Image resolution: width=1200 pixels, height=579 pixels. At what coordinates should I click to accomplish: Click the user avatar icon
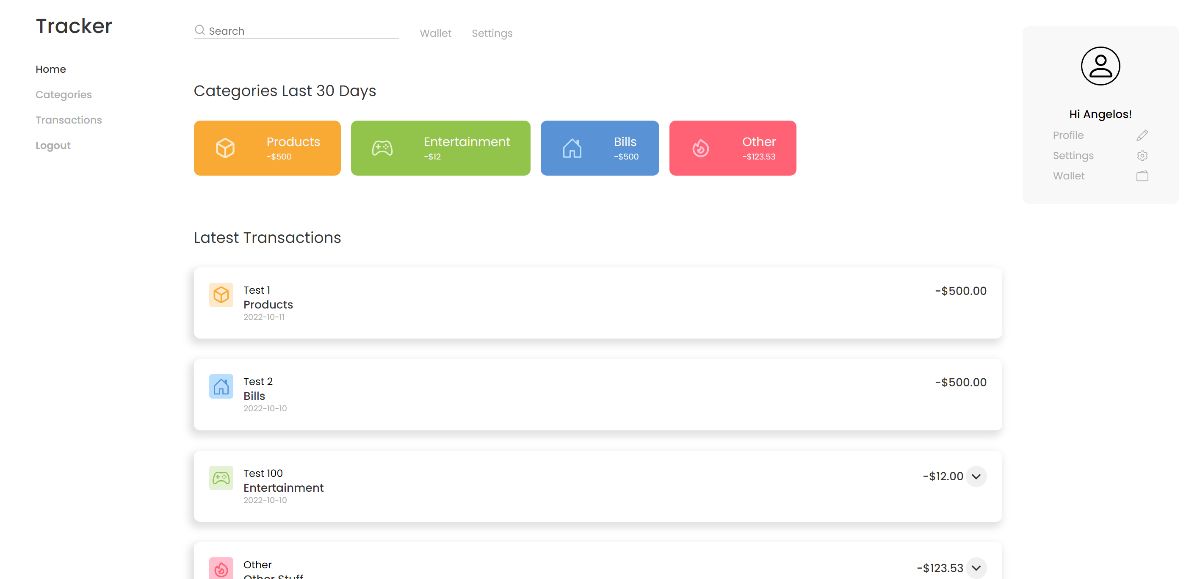click(1100, 67)
